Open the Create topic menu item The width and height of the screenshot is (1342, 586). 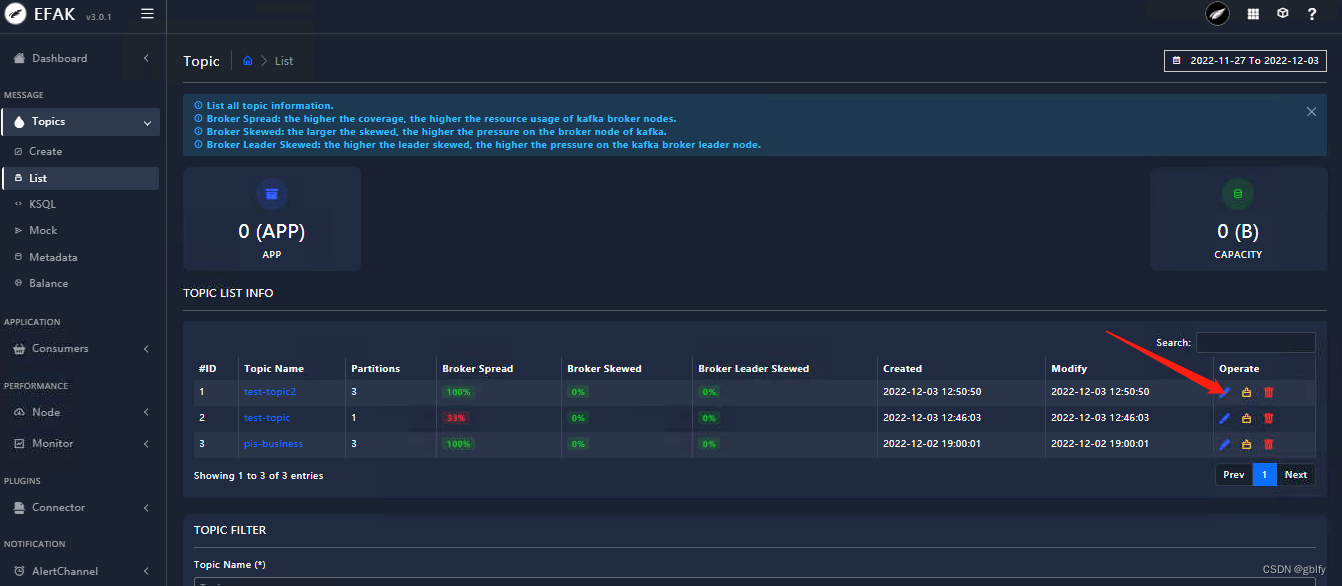pos(46,152)
